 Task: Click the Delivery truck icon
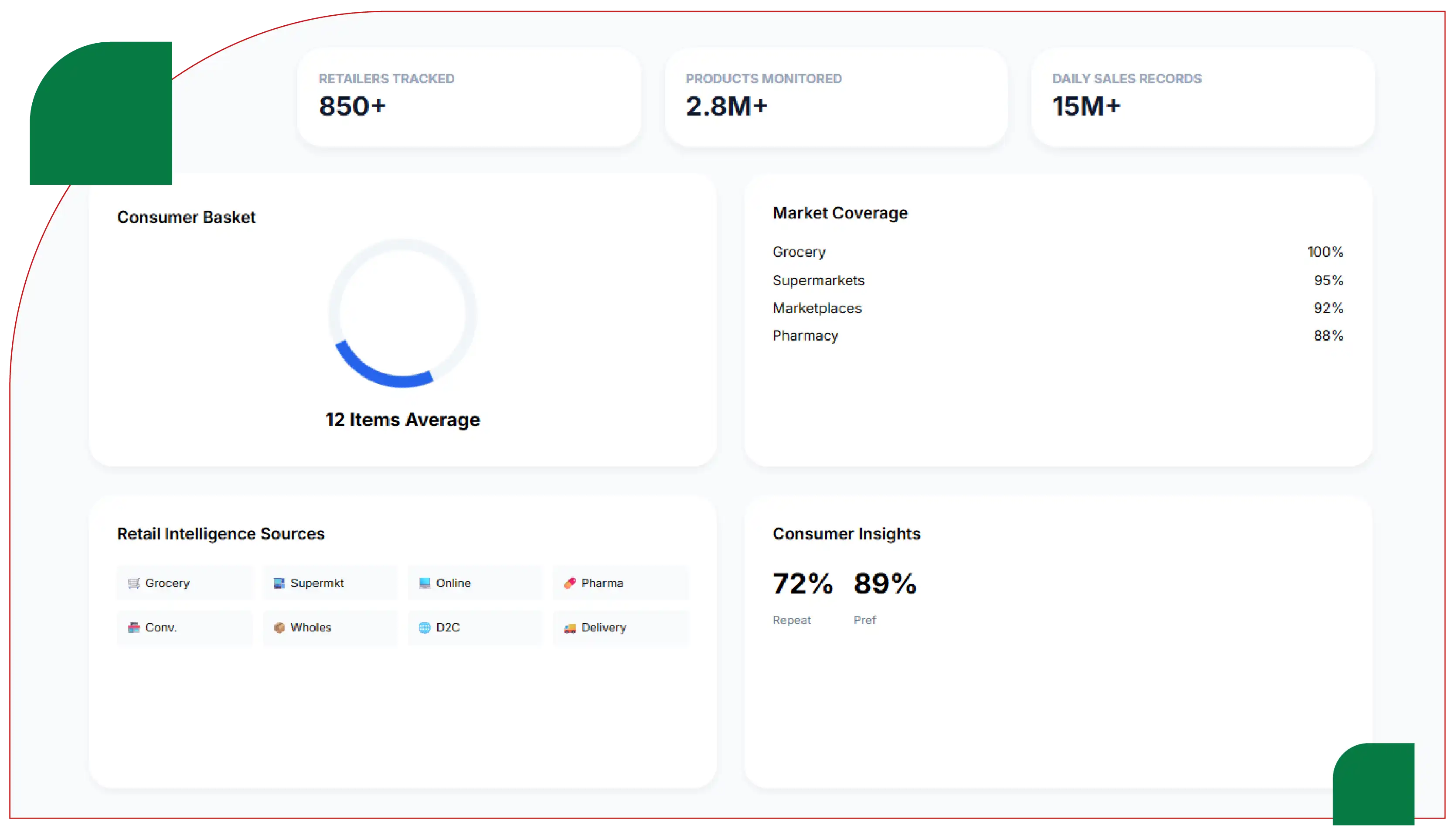(570, 628)
